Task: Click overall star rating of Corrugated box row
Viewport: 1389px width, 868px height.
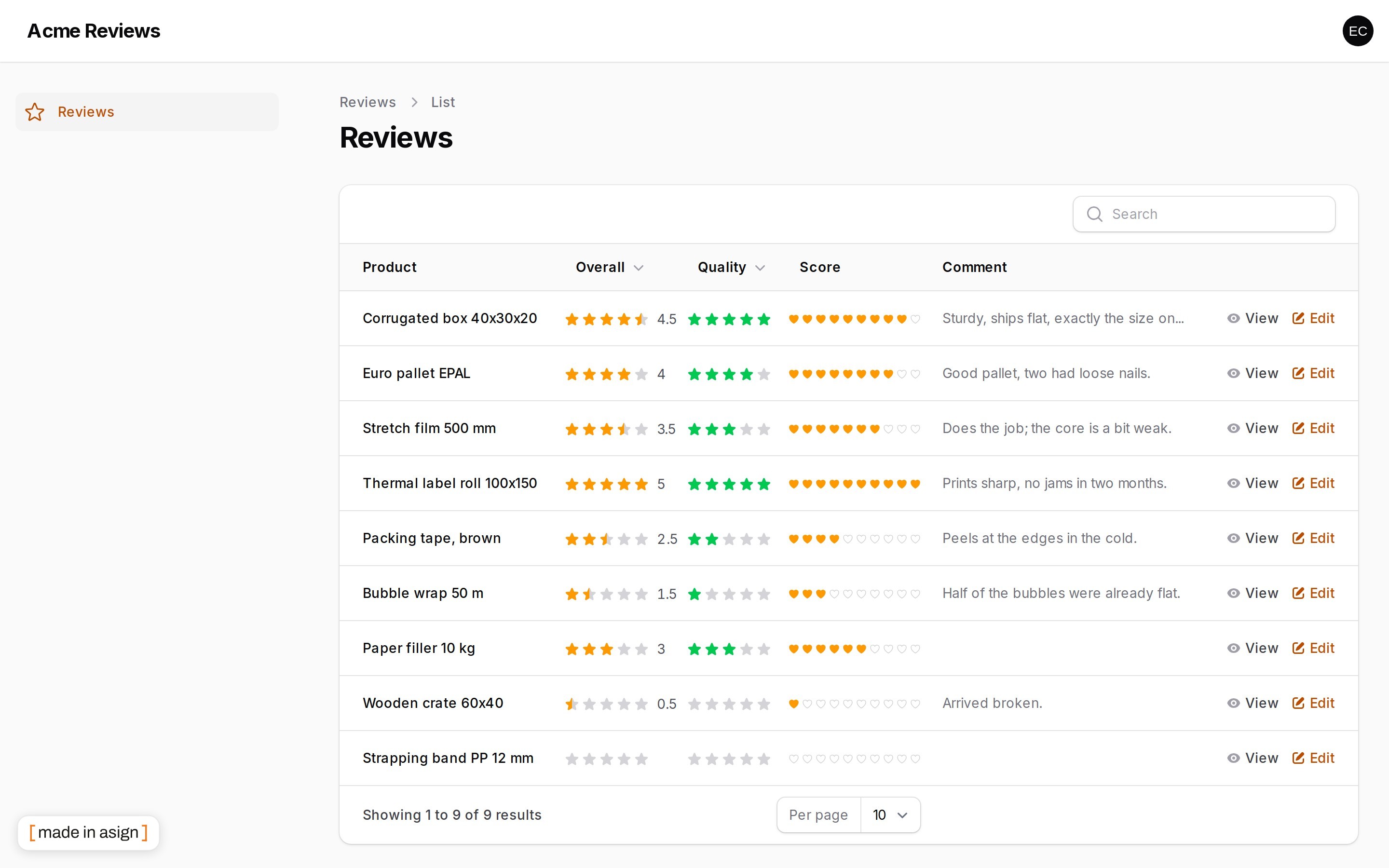Action: pyautogui.click(x=606, y=319)
